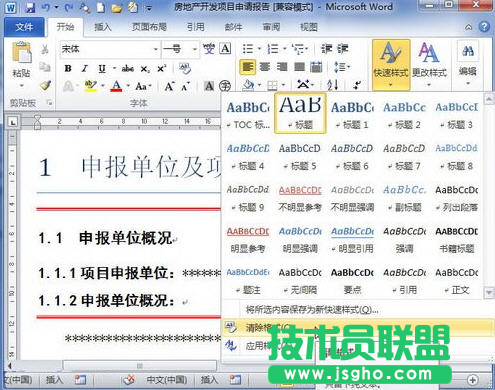Viewport: 495px width, 390px height.
Task: Click the Shrink Font icon
Action: tap(185, 86)
